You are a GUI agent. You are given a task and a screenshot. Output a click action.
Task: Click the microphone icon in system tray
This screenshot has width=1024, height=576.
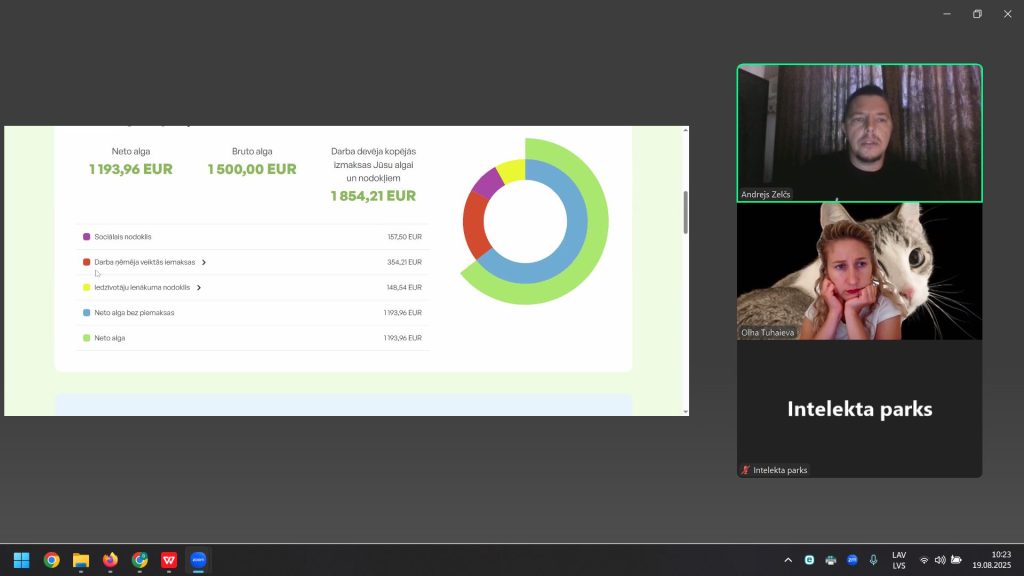873,560
